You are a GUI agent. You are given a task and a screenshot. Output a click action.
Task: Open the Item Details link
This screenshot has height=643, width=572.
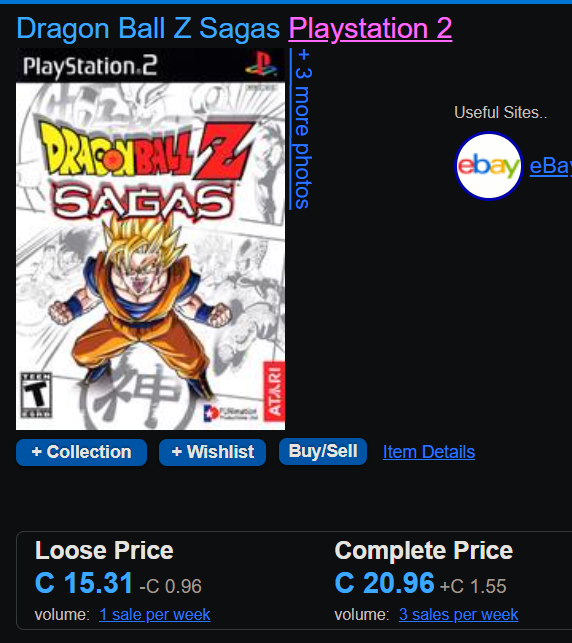(x=429, y=452)
